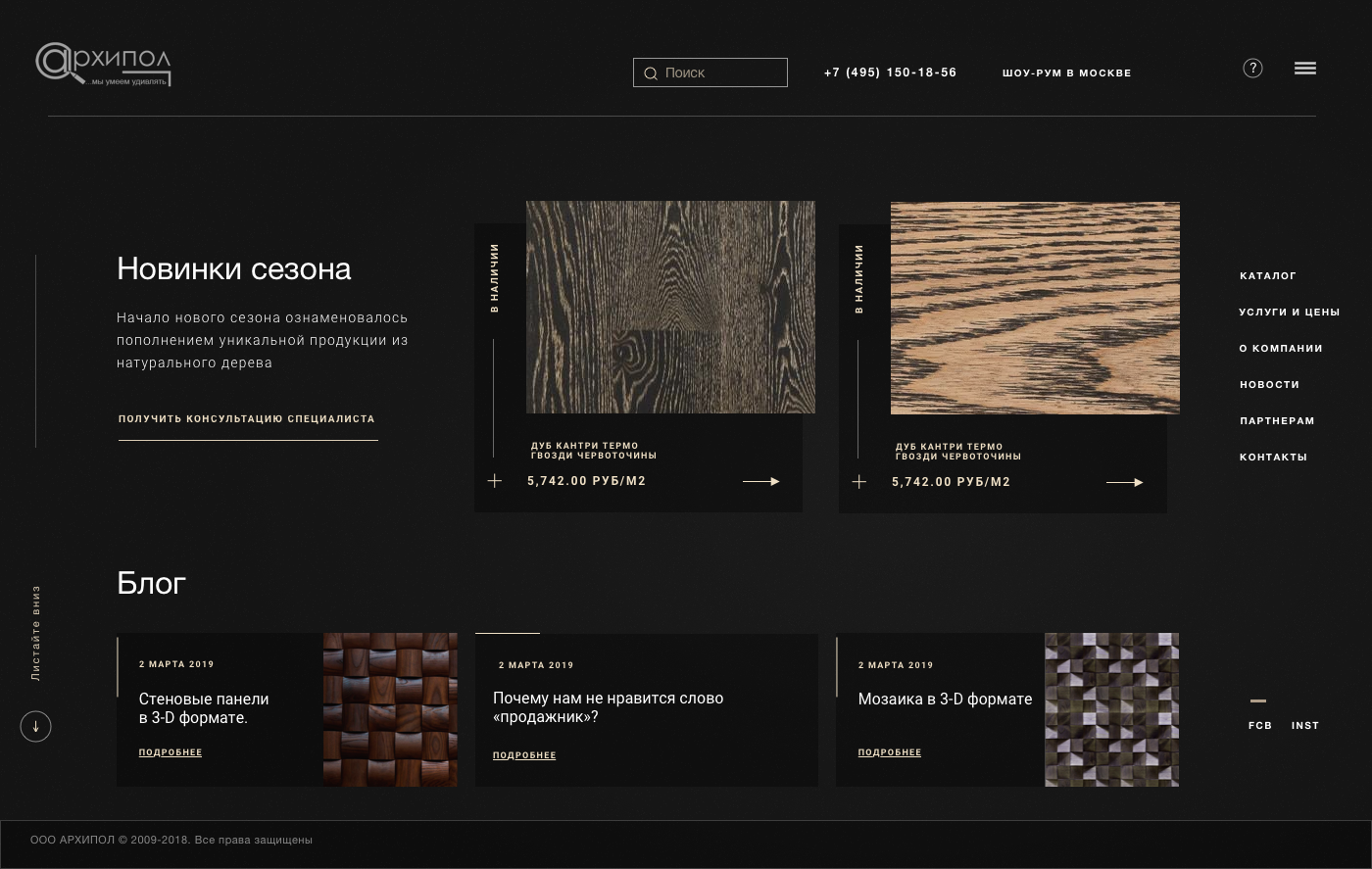The width and height of the screenshot is (1372, 869).
Task: Open the grey 3-D mosaic blog image
Action: pyautogui.click(x=1111, y=710)
